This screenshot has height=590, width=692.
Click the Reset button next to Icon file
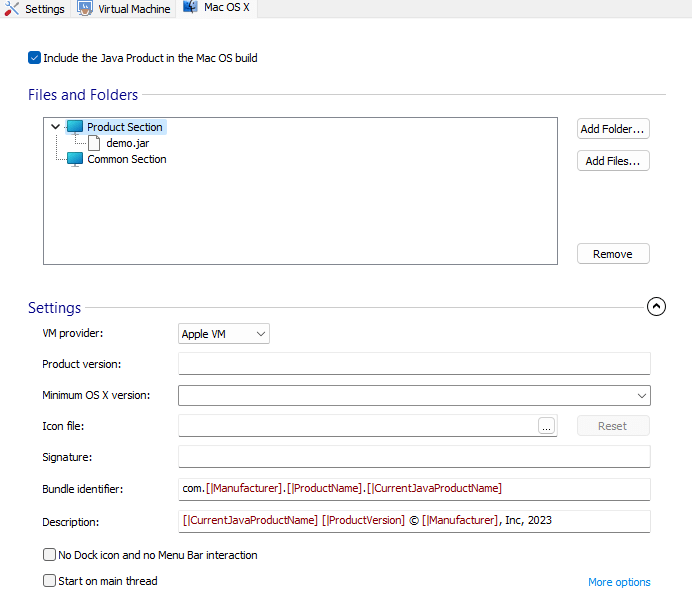point(613,426)
